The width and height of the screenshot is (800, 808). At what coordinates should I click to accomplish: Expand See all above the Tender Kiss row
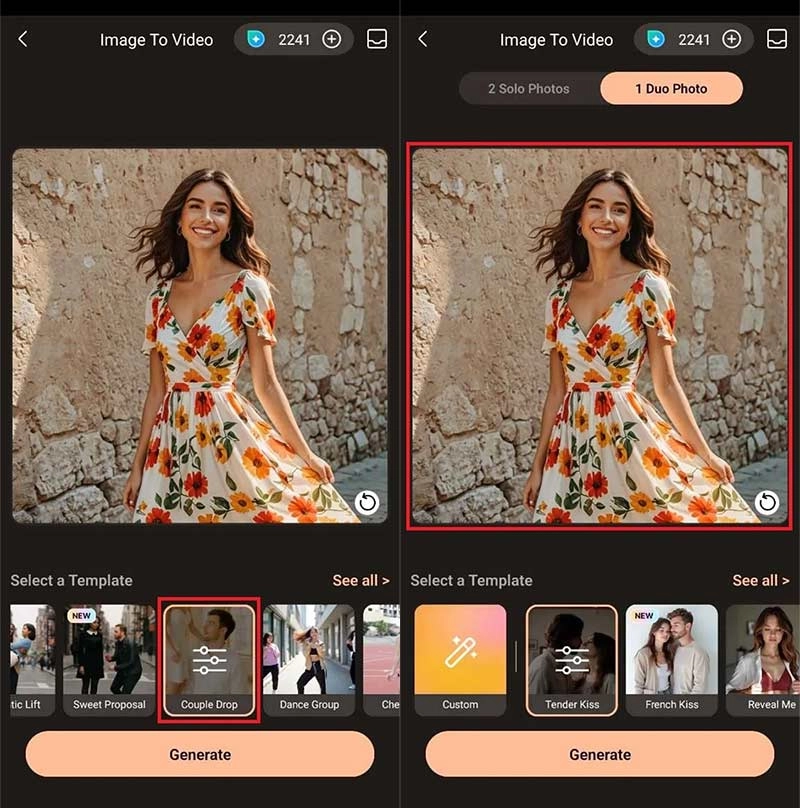[760, 580]
